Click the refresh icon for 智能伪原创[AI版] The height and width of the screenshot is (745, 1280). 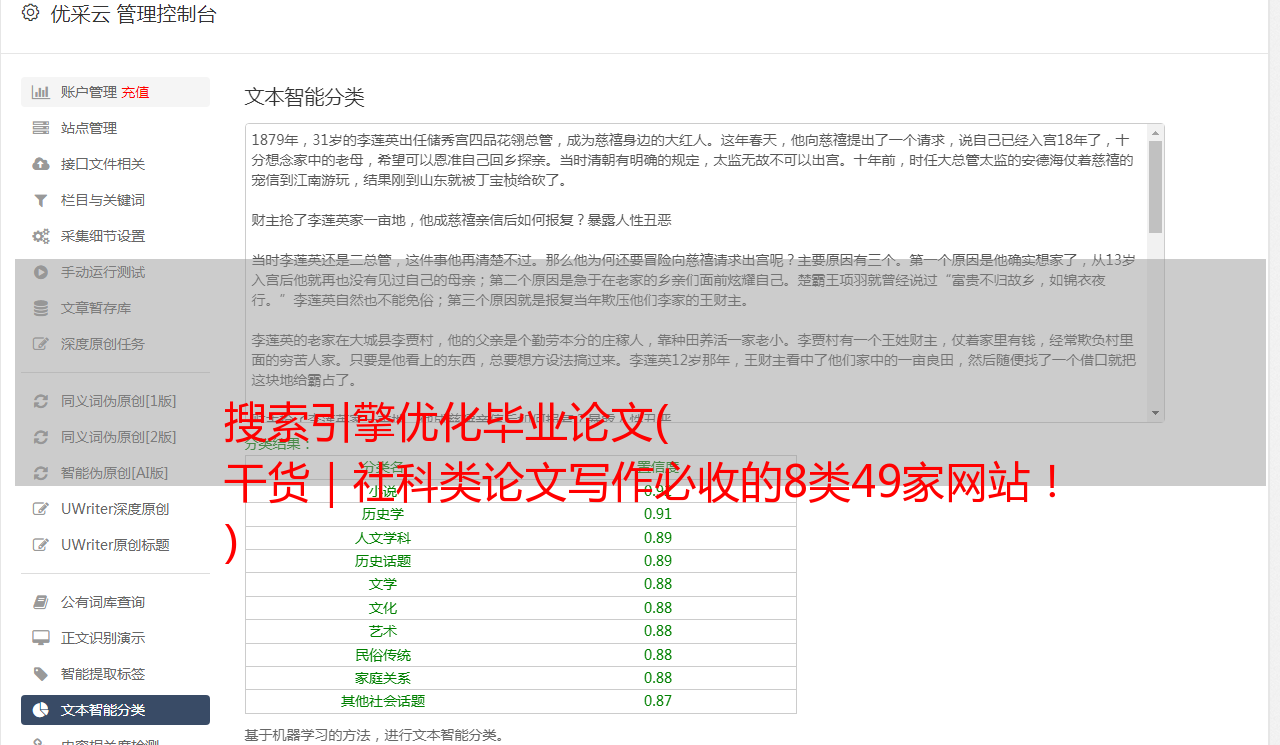coord(41,473)
